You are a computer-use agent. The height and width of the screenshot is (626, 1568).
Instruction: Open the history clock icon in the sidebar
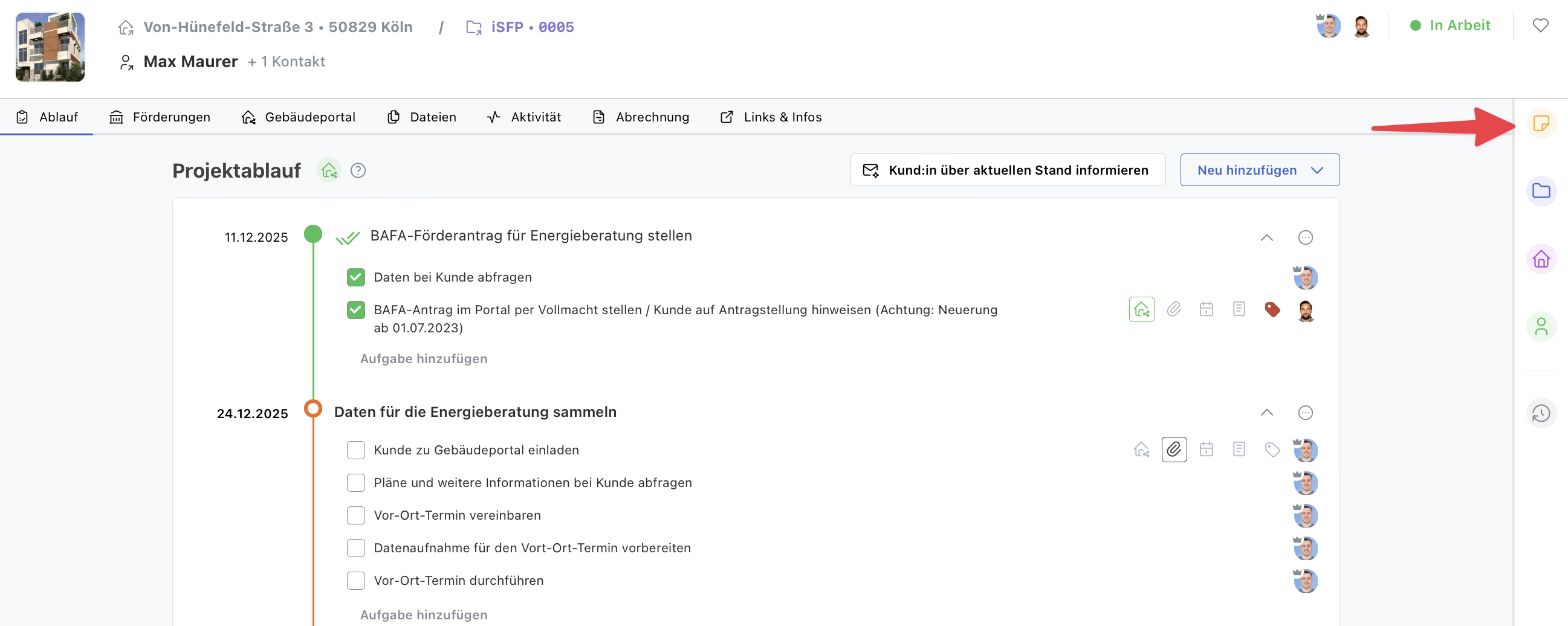(x=1541, y=414)
